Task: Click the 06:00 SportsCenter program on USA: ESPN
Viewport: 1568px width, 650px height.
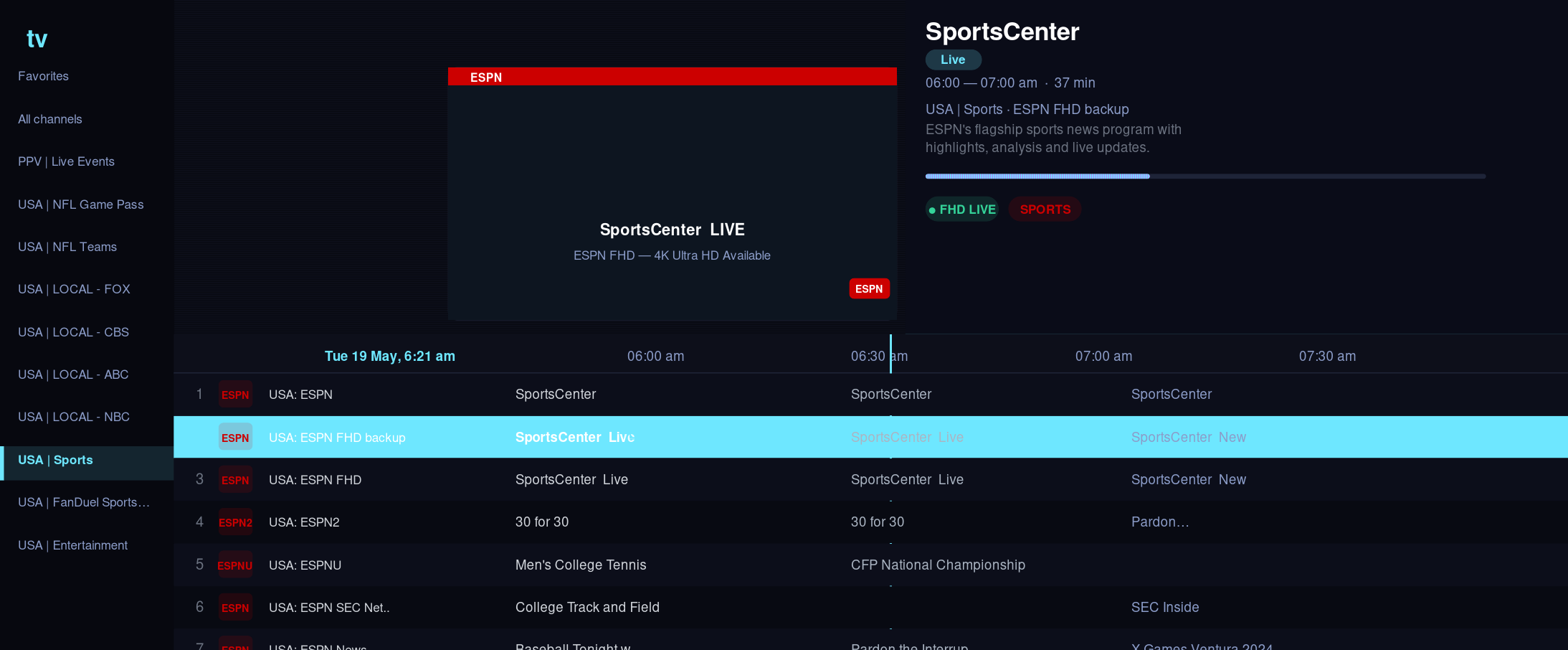Action: point(556,394)
